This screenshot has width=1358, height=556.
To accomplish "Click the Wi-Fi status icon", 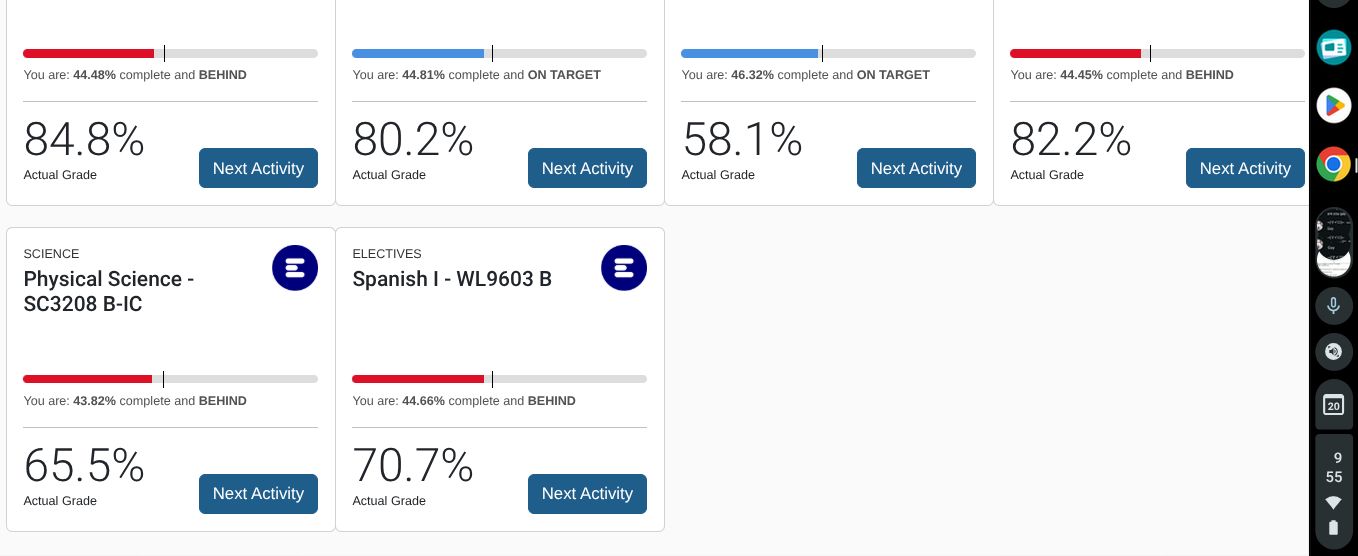I will [x=1333, y=503].
